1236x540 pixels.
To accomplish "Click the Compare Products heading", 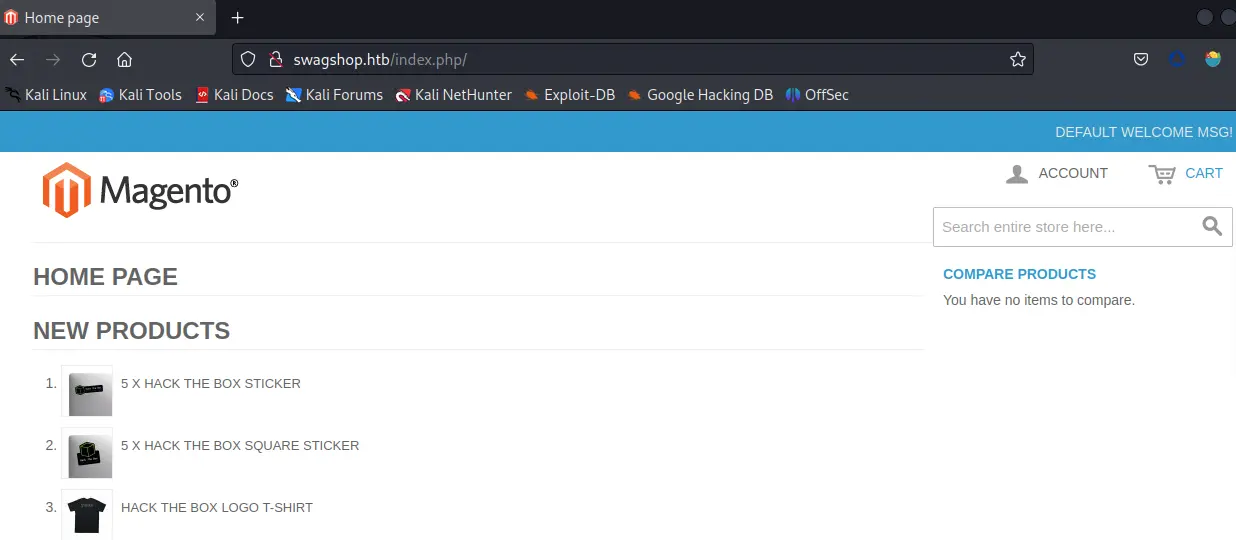I will point(1019,274).
